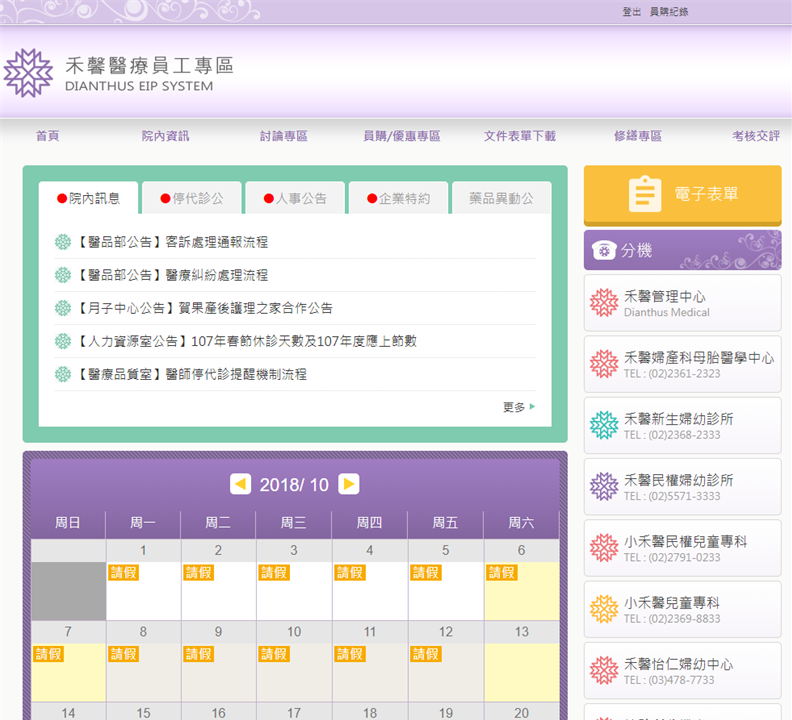792x720 pixels.
Task: Open 員購/優惠專區 menu
Action: pyautogui.click(x=402, y=136)
